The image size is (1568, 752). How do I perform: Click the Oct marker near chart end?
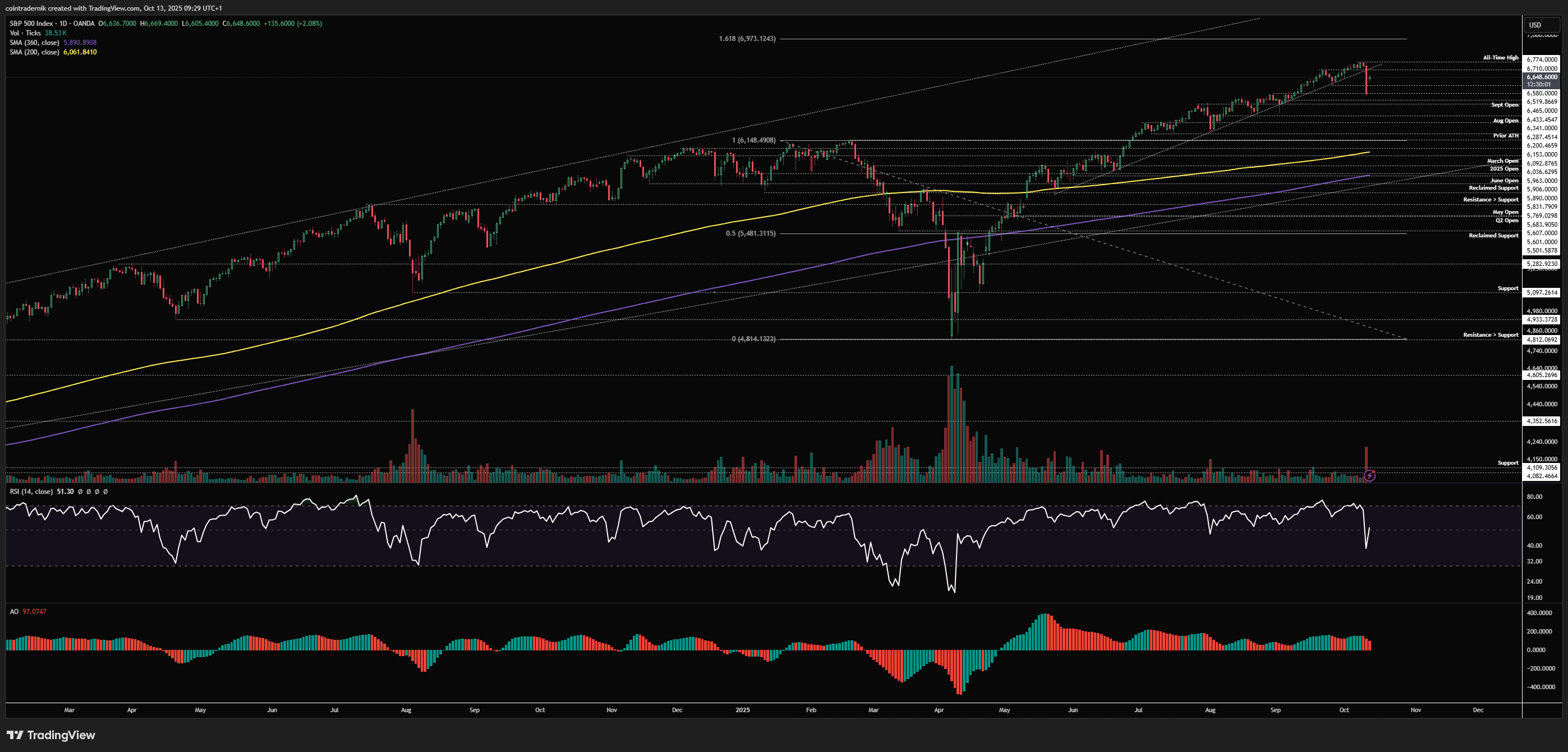pyautogui.click(x=1344, y=710)
